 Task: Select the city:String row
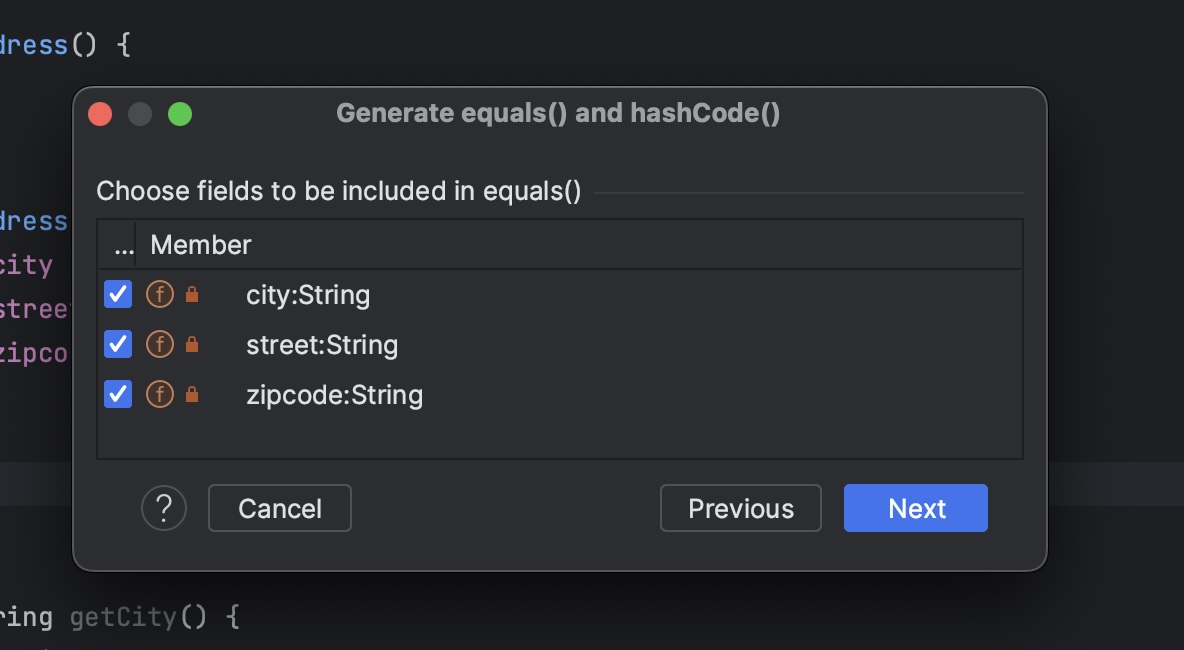tap(308, 295)
